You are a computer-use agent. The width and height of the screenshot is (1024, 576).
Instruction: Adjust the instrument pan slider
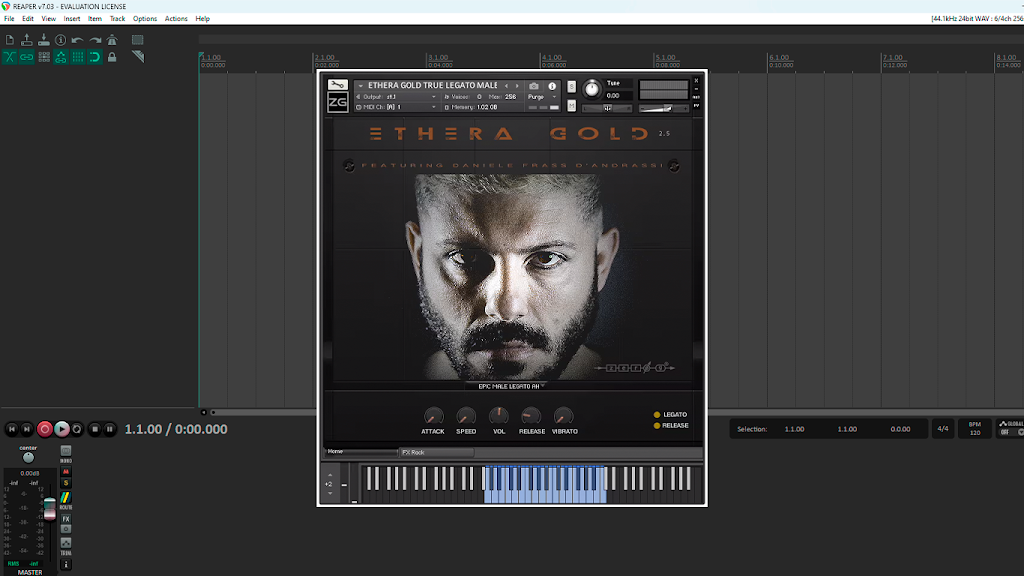click(607, 108)
